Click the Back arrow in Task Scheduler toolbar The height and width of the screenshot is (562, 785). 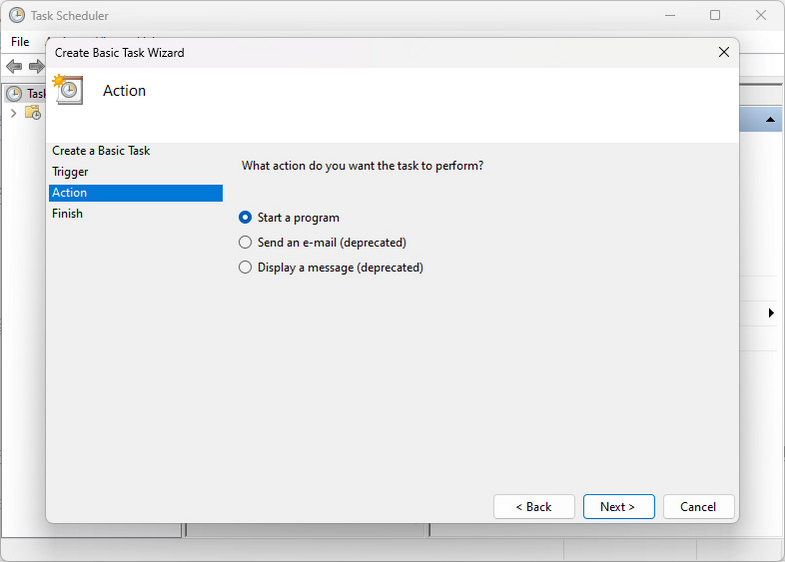pyautogui.click(x=14, y=66)
